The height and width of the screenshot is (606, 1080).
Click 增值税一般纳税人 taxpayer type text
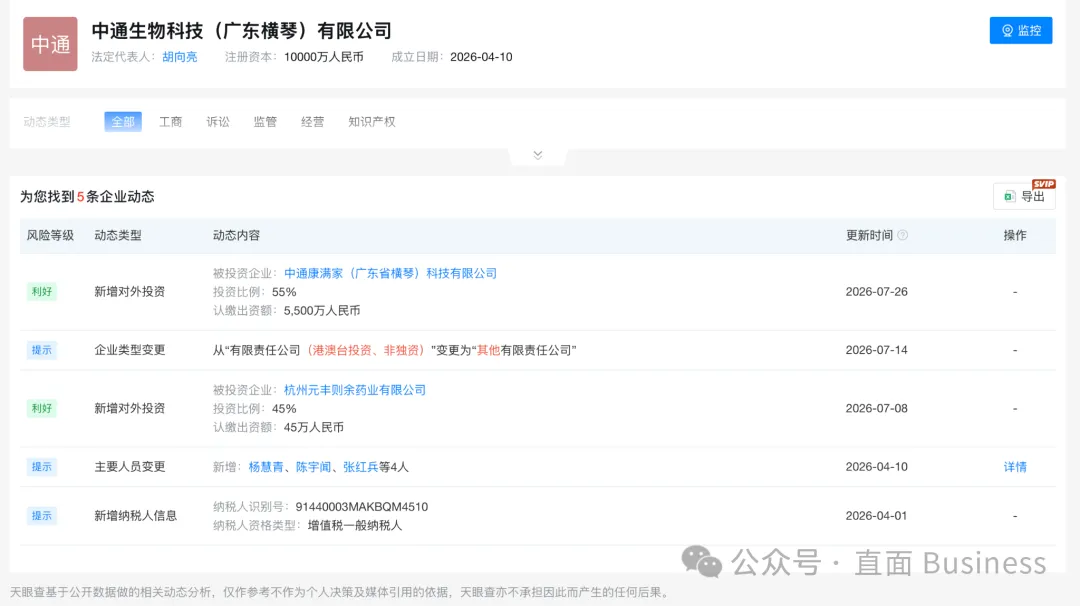click(355, 525)
